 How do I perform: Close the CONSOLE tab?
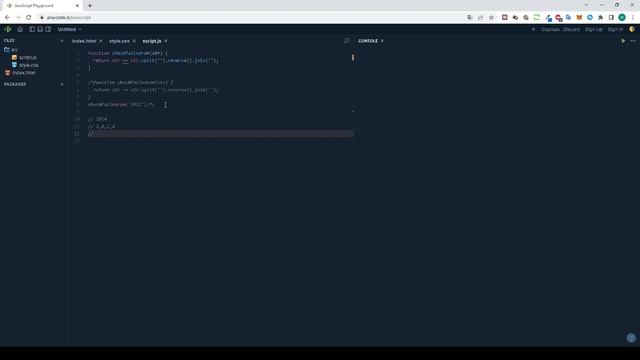pyautogui.click(x=382, y=41)
